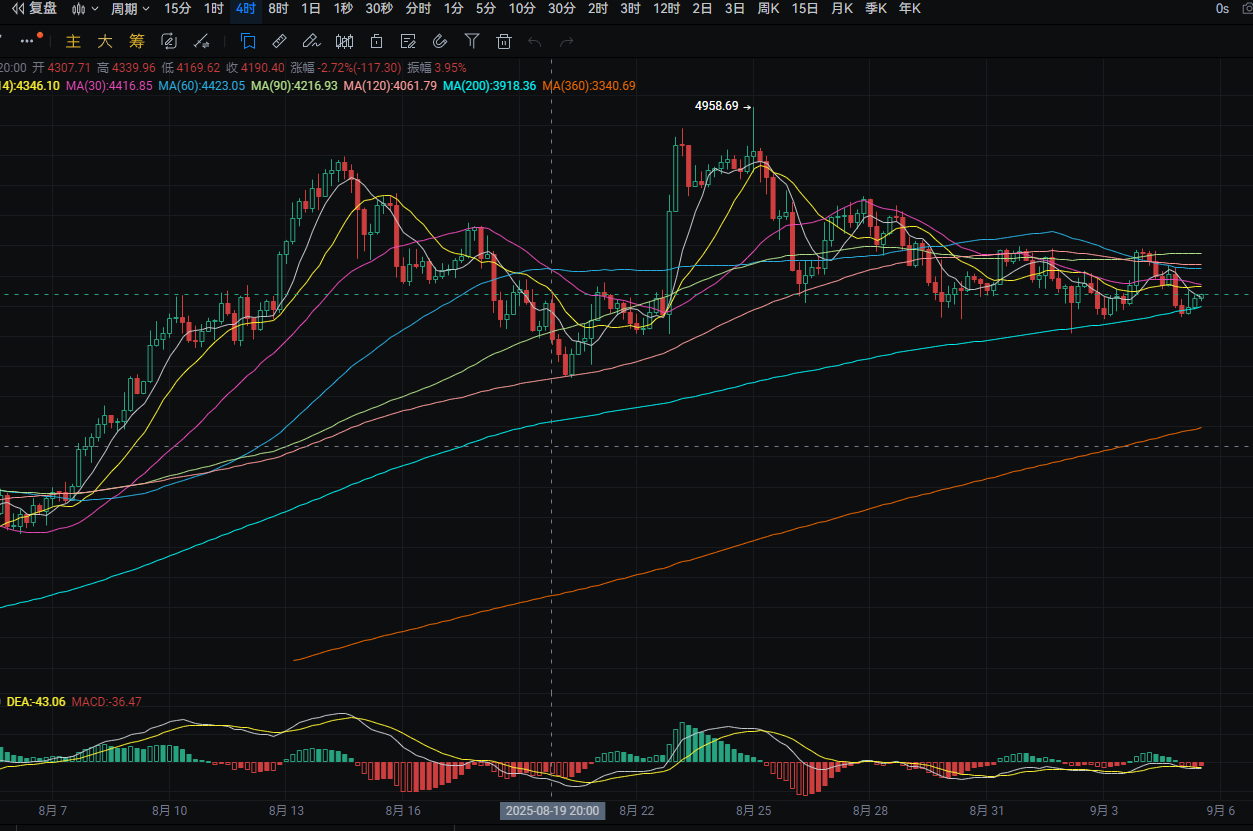Delete drawings with the trash icon

coord(504,41)
